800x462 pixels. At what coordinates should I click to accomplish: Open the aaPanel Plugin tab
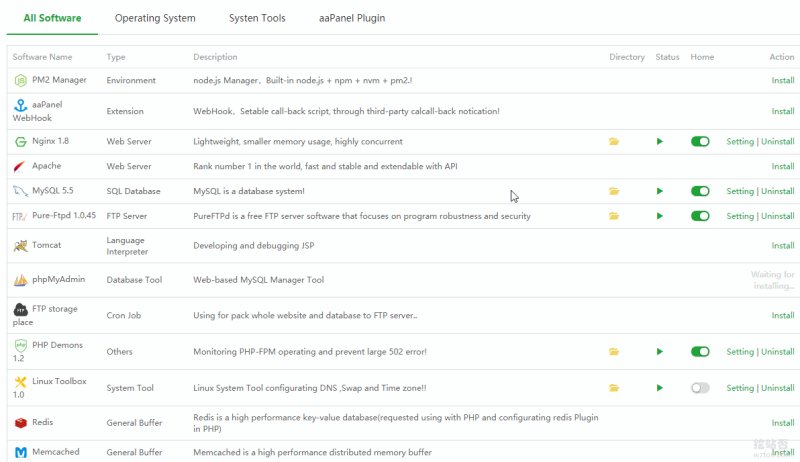[352, 18]
